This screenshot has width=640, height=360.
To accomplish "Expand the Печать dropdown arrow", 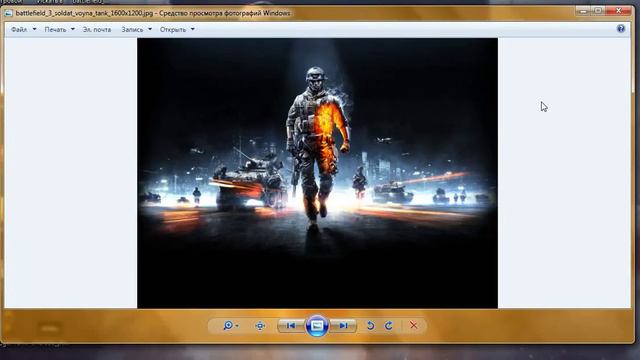I will click(x=73, y=29).
